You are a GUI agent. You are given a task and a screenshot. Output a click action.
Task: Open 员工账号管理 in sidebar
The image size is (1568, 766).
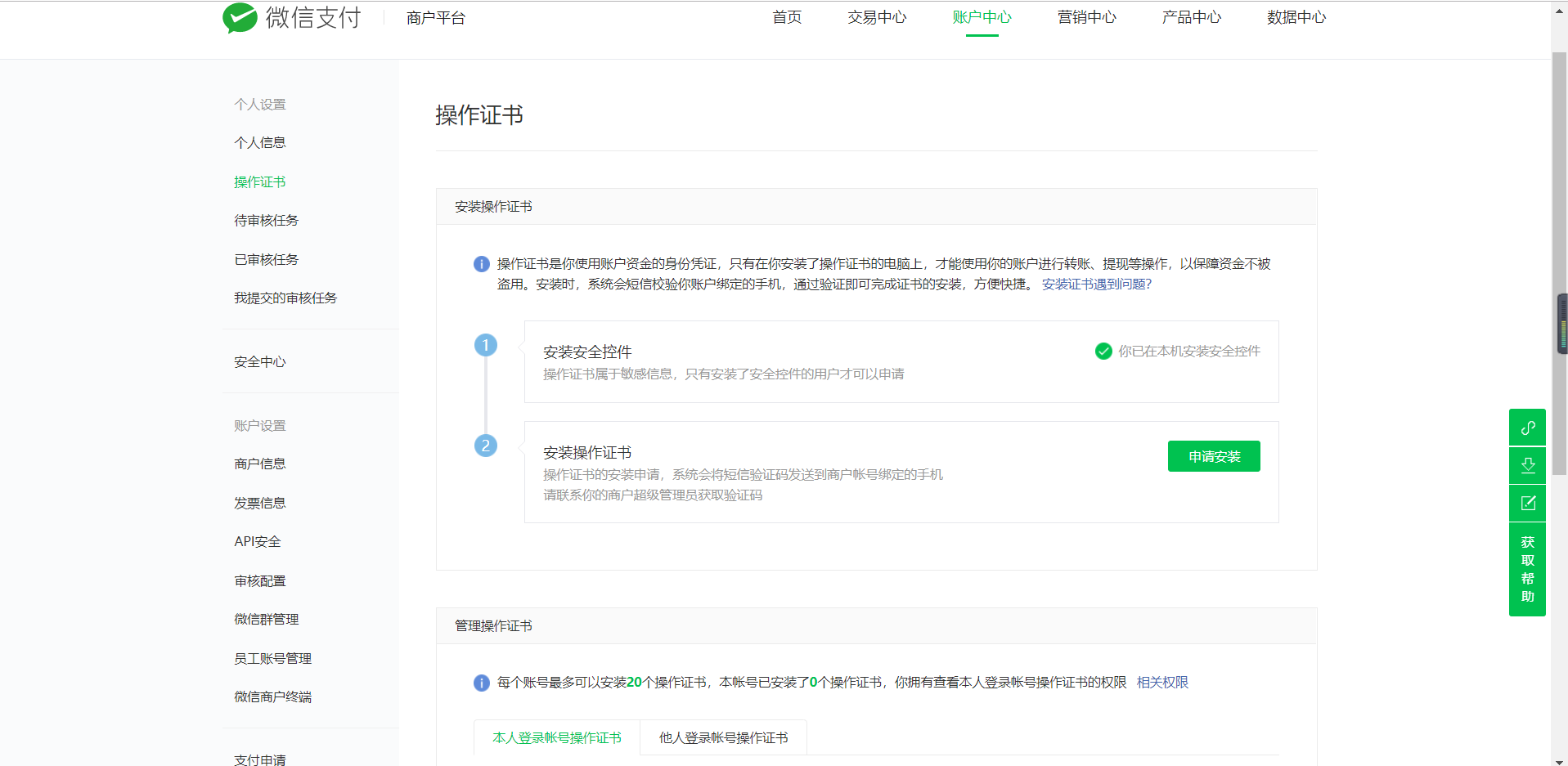point(273,659)
